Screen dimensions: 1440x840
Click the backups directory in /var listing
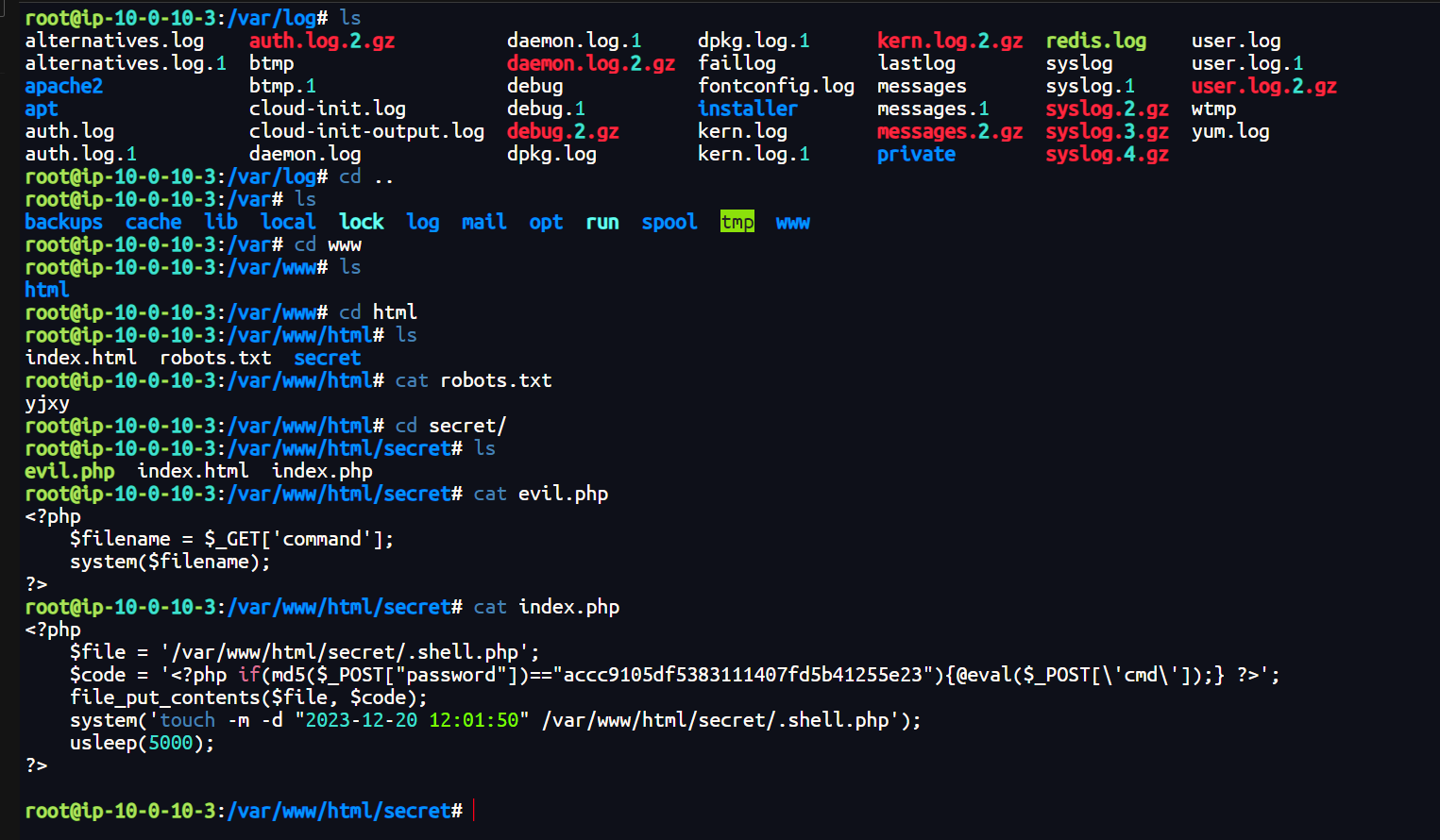tap(64, 222)
